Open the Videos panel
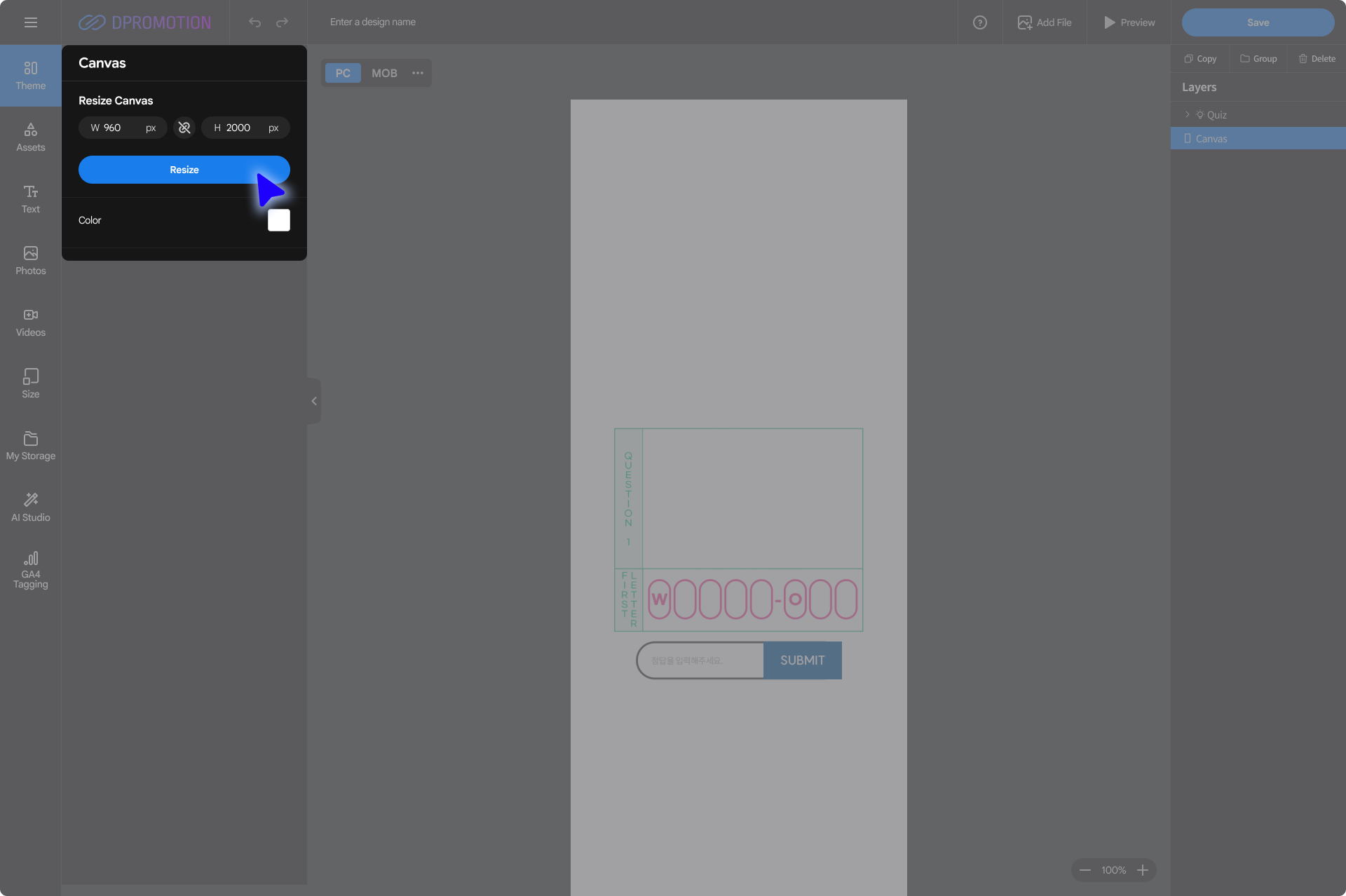The width and height of the screenshot is (1346, 896). coord(30,323)
